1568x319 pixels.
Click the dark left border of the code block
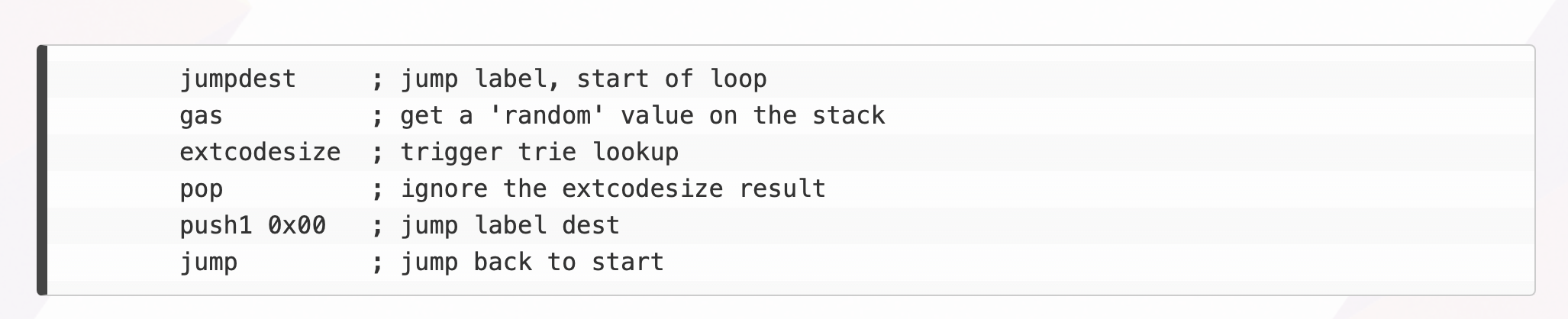coord(42,170)
